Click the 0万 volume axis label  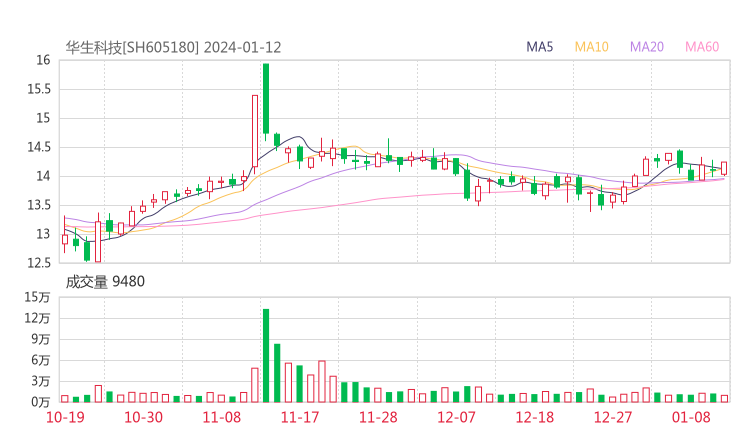click(41, 402)
